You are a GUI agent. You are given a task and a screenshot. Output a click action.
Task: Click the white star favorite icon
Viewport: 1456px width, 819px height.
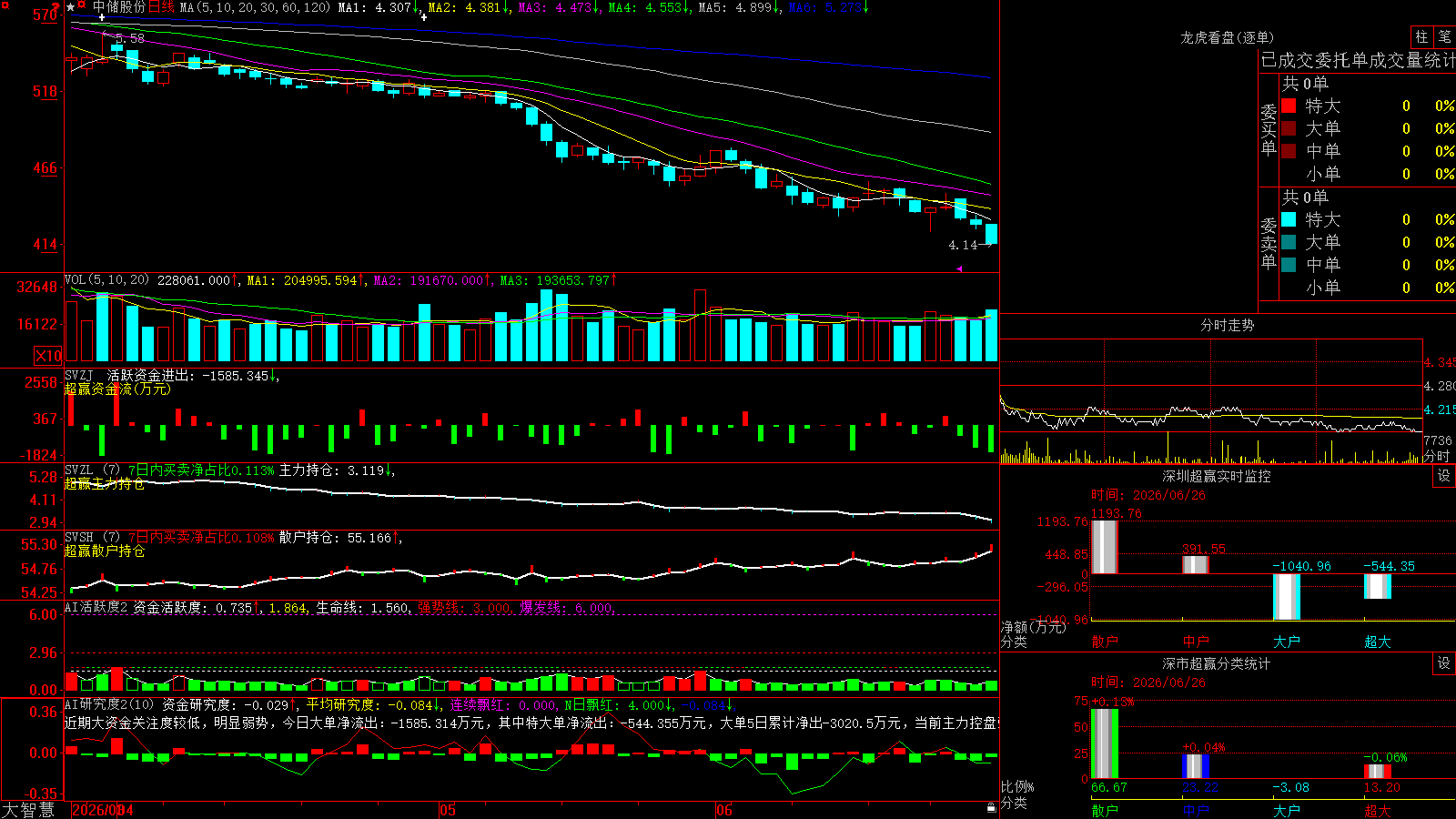pos(70,7)
